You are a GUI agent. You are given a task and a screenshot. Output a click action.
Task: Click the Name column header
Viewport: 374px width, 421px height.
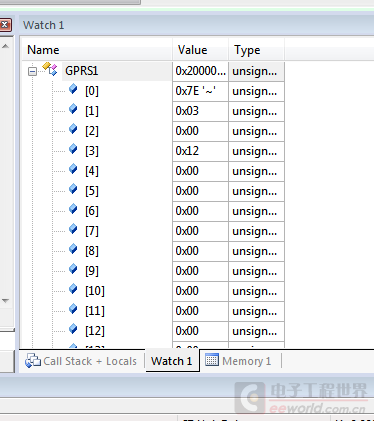click(x=97, y=50)
